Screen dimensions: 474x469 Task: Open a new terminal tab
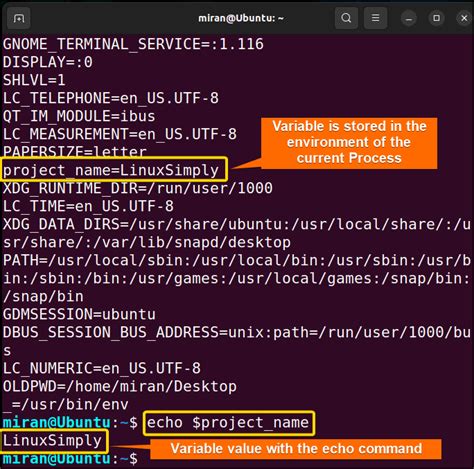tap(19, 18)
